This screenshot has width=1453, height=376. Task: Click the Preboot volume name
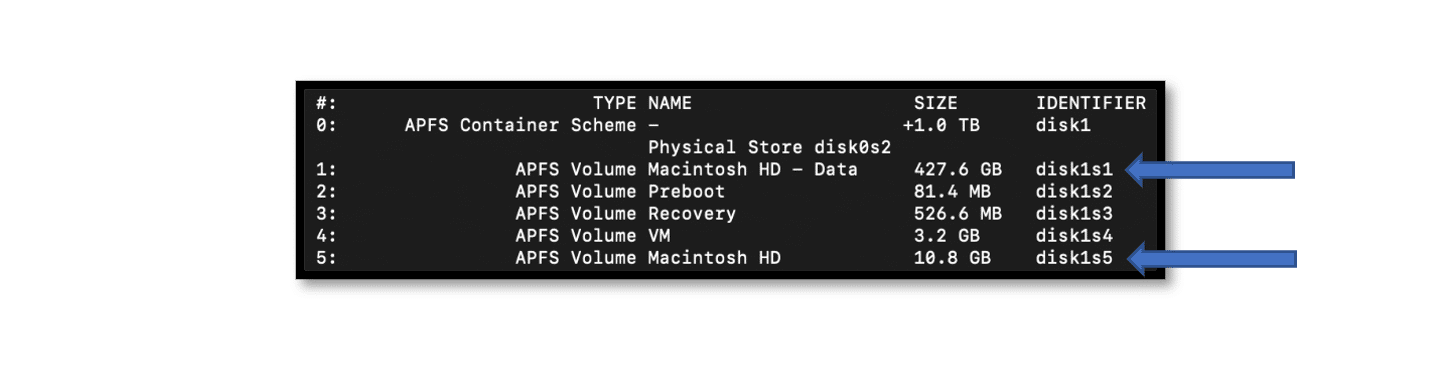(687, 192)
